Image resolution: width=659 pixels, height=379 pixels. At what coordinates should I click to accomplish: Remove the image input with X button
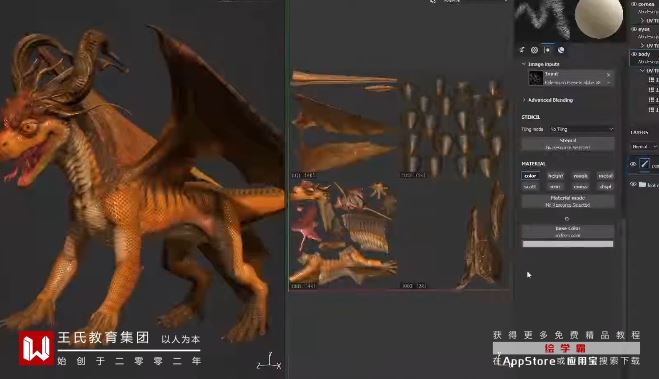point(608,75)
